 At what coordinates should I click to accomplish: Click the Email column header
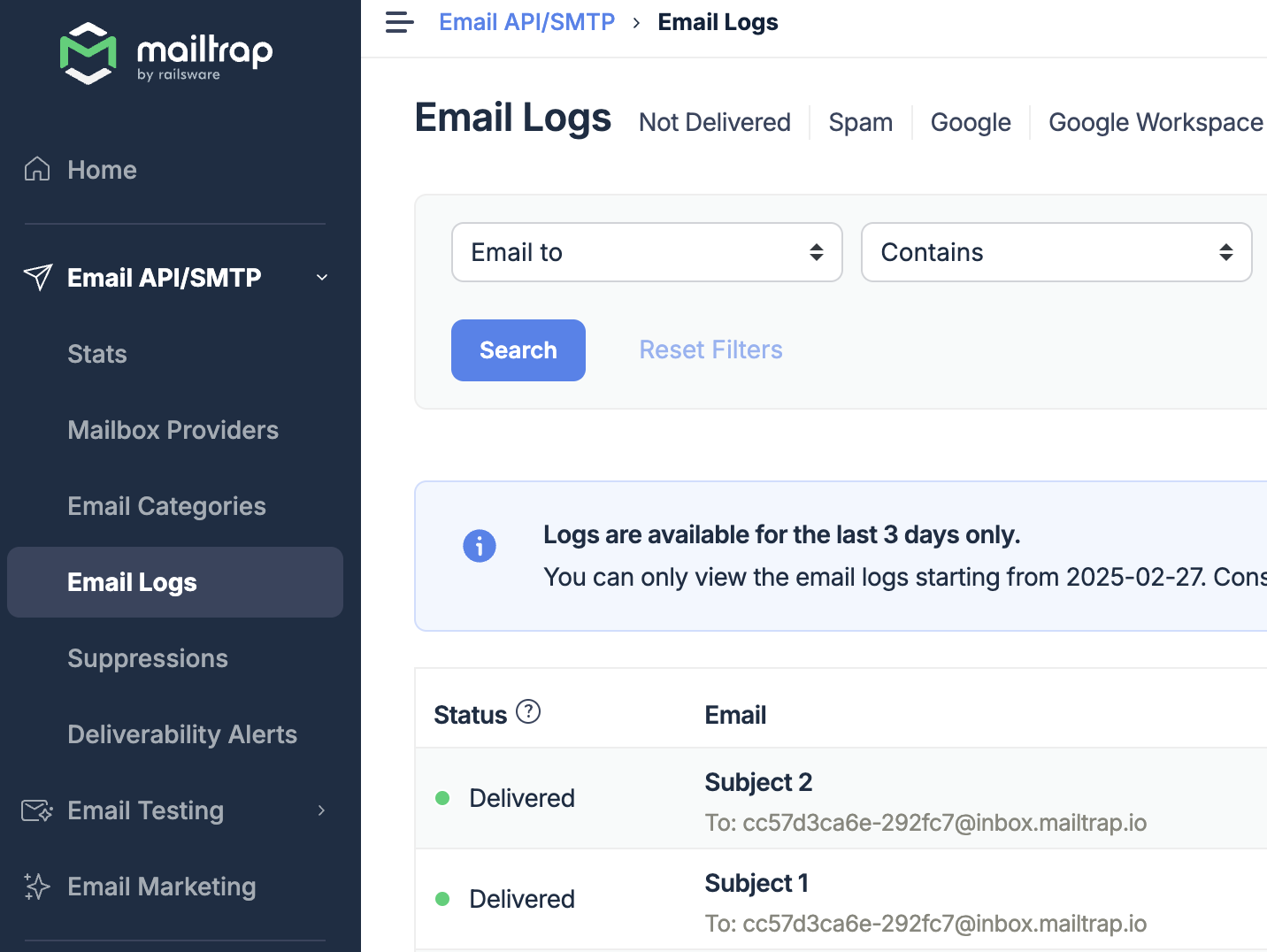(735, 715)
